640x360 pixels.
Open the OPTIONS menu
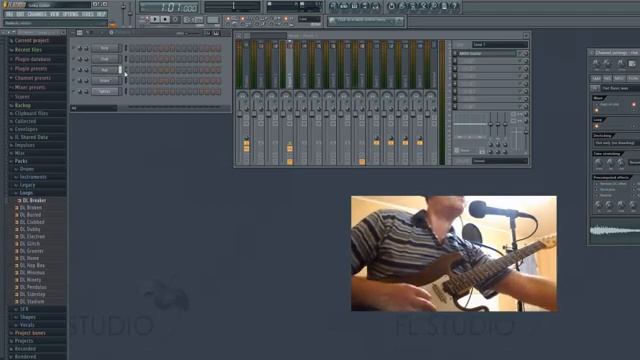pos(70,14)
